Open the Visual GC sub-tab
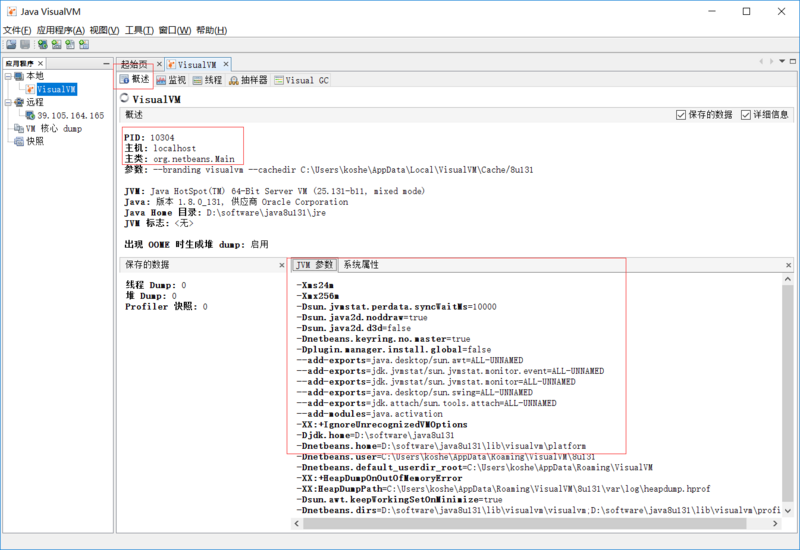The width and height of the screenshot is (800, 550). [301, 80]
